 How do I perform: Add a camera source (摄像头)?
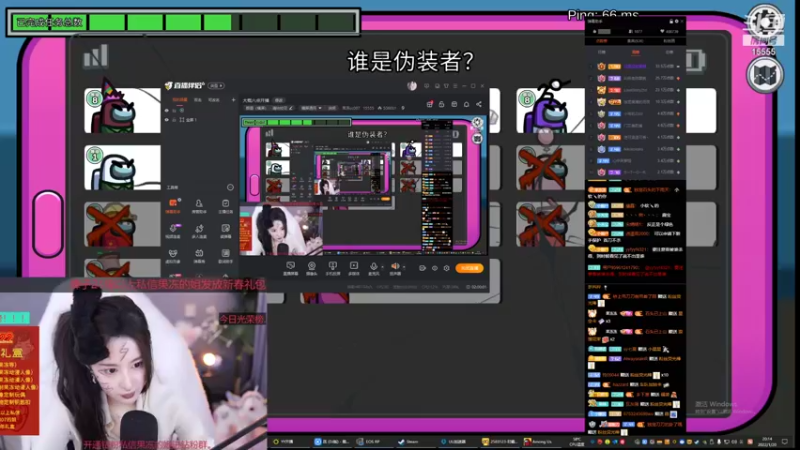311,268
